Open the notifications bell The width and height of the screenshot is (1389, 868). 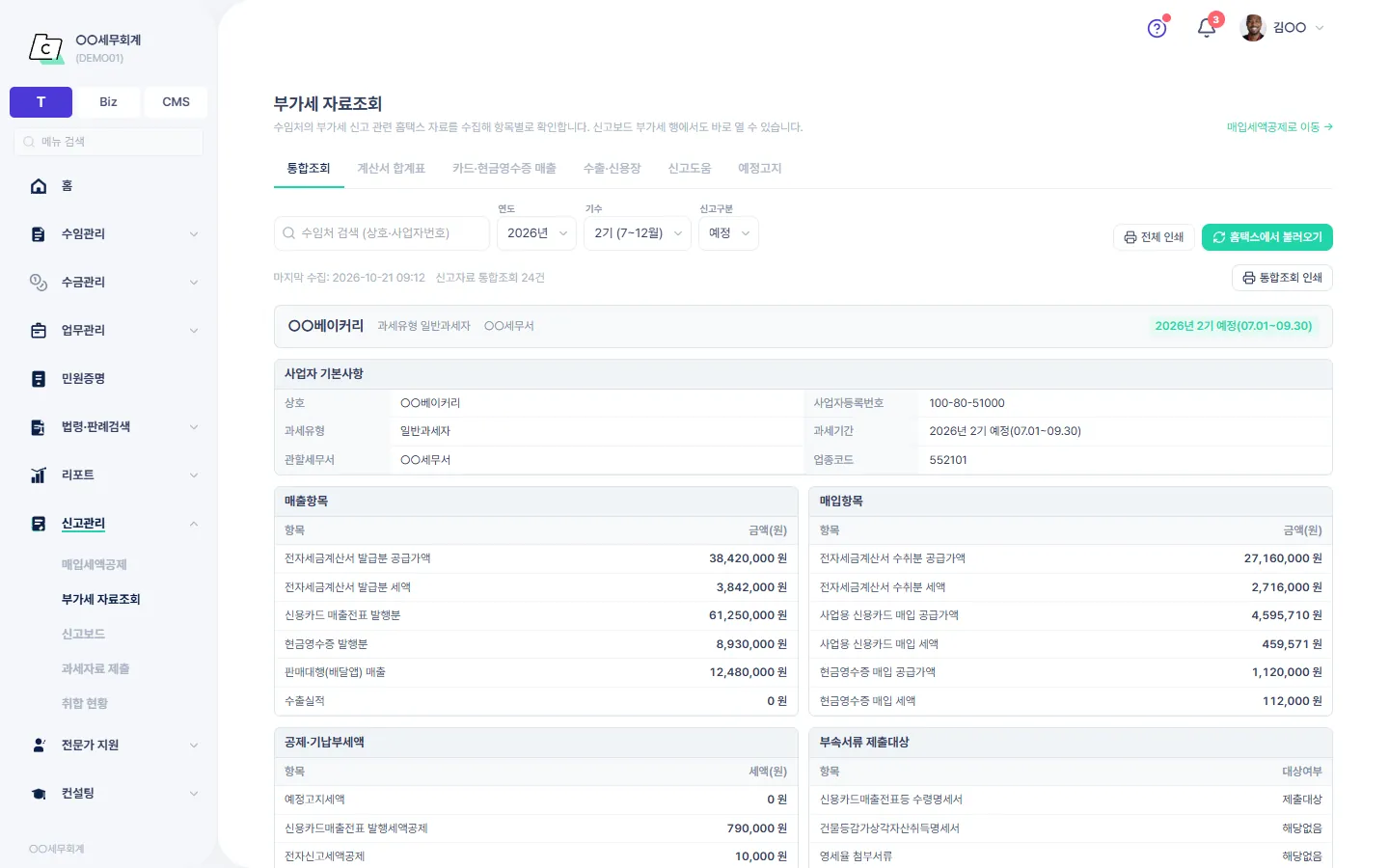(1207, 28)
